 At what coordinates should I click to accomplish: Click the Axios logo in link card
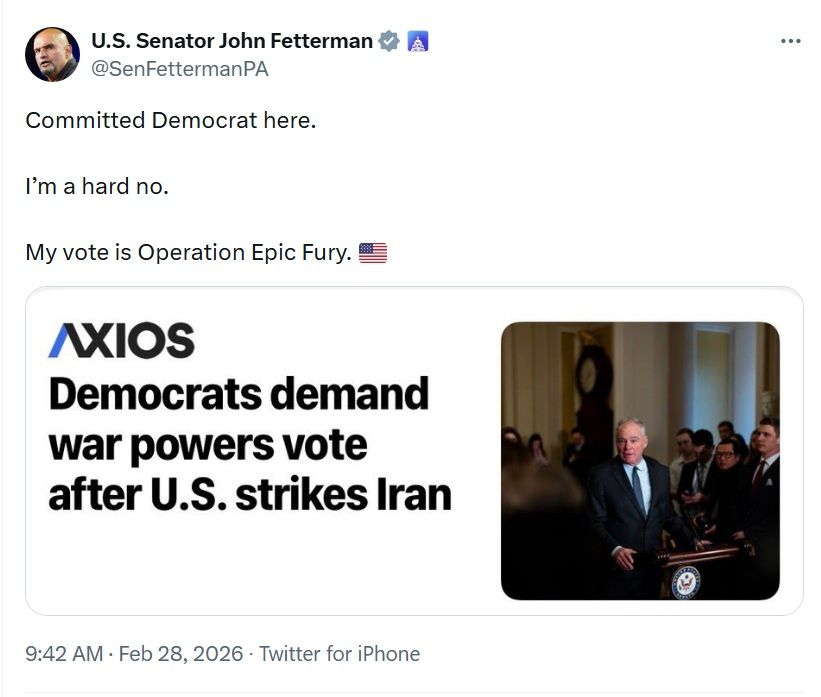(x=120, y=341)
